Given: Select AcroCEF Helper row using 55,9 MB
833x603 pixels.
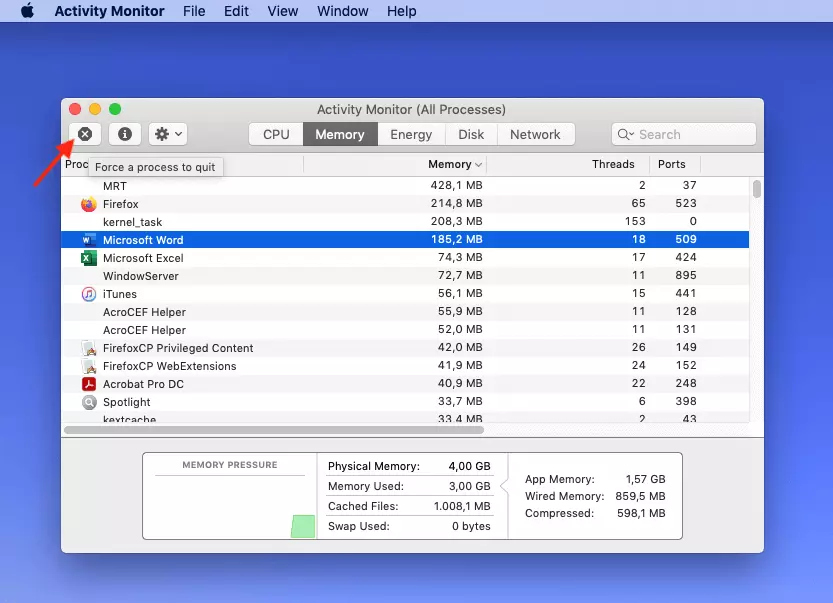Looking at the screenshot, I should click(x=405, y=312).
